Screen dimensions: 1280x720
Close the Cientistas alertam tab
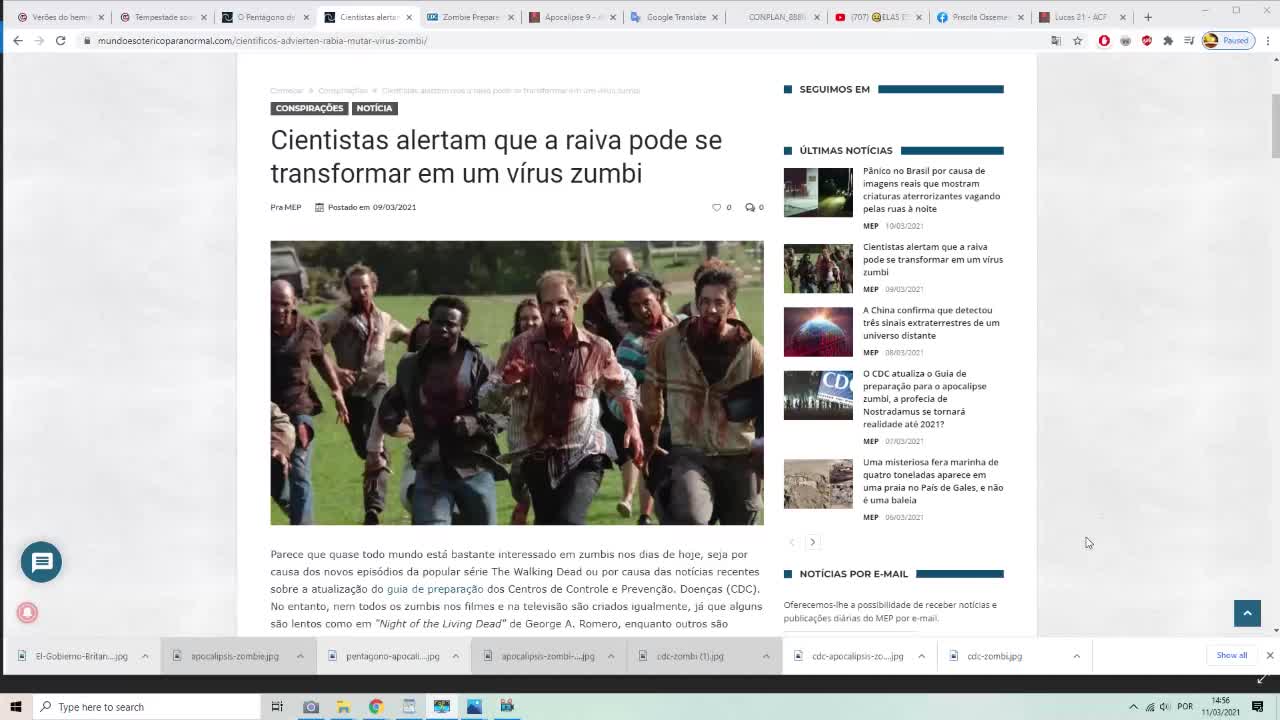(408, 17)
